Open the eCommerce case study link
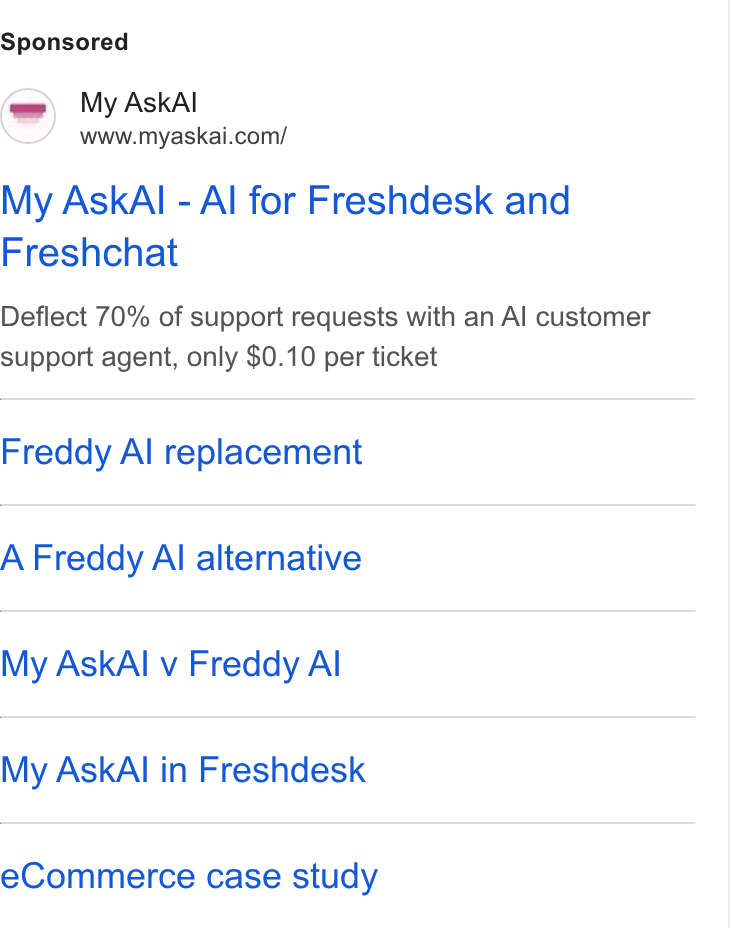730x928 pixels. [x=189, y=876]
